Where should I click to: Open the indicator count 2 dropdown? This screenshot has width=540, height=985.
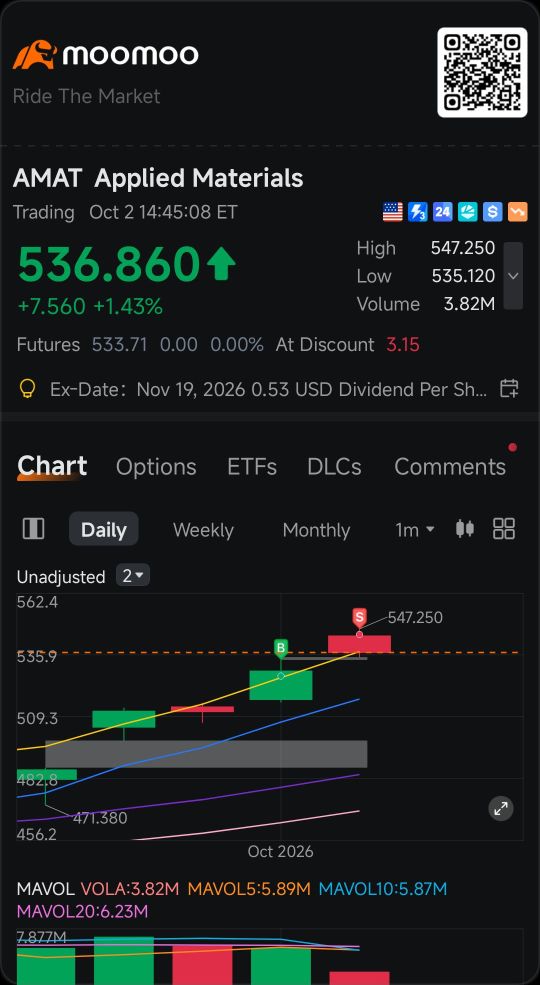pos(132,575)
